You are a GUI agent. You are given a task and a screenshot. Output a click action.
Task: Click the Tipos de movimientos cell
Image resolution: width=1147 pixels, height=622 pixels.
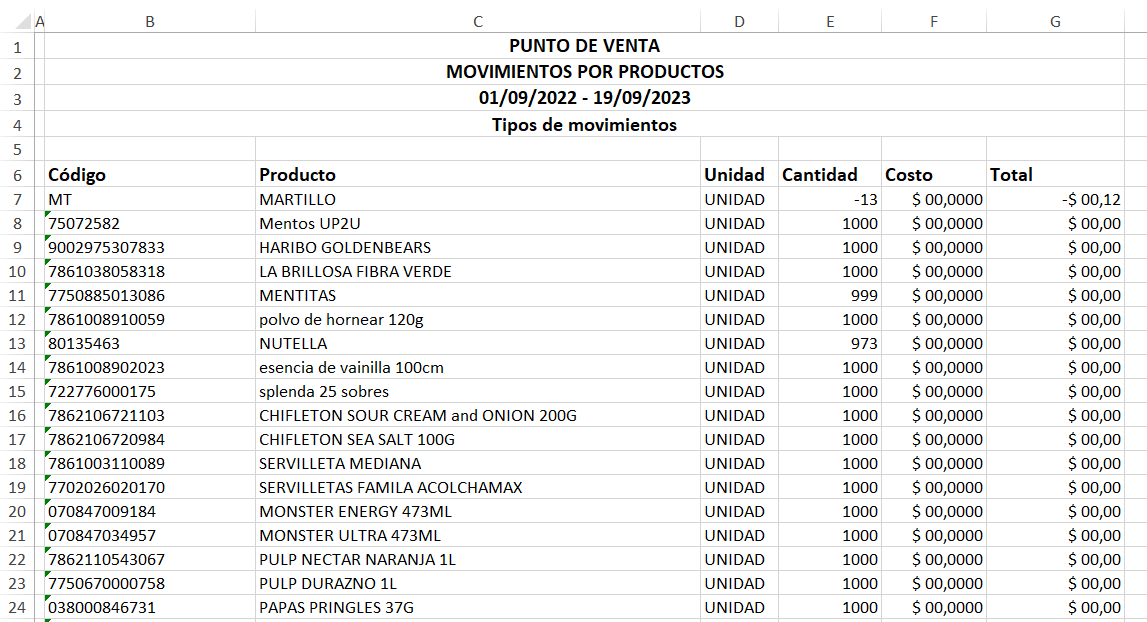584,124
